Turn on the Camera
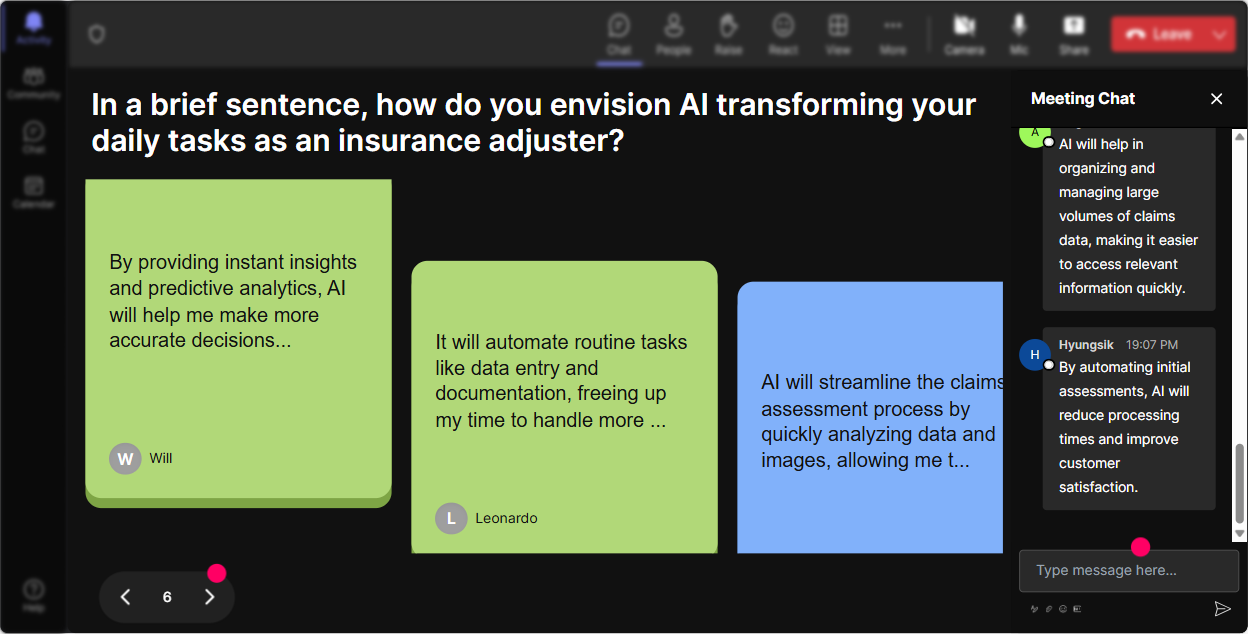 click(964, 34)
